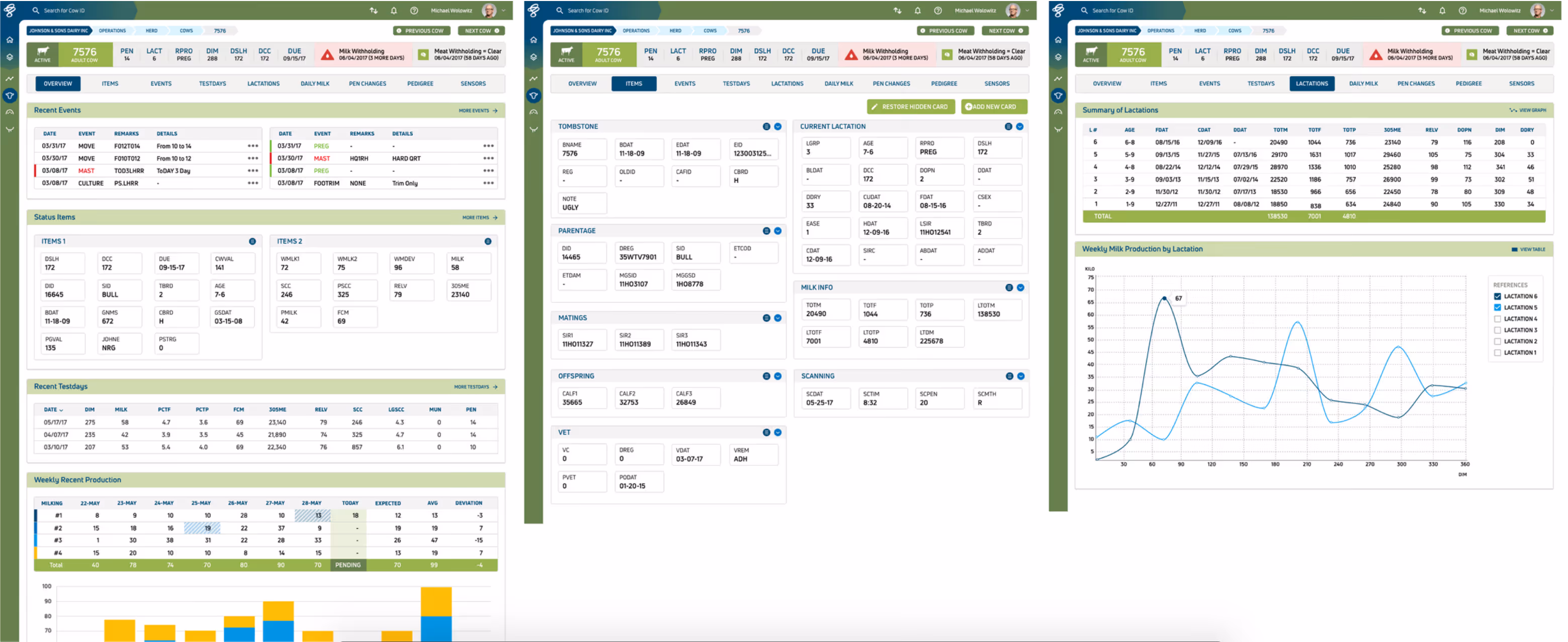Select the cow profile icon in the sidebar
Screen dimensions: 1568x642
pos(10,96)
